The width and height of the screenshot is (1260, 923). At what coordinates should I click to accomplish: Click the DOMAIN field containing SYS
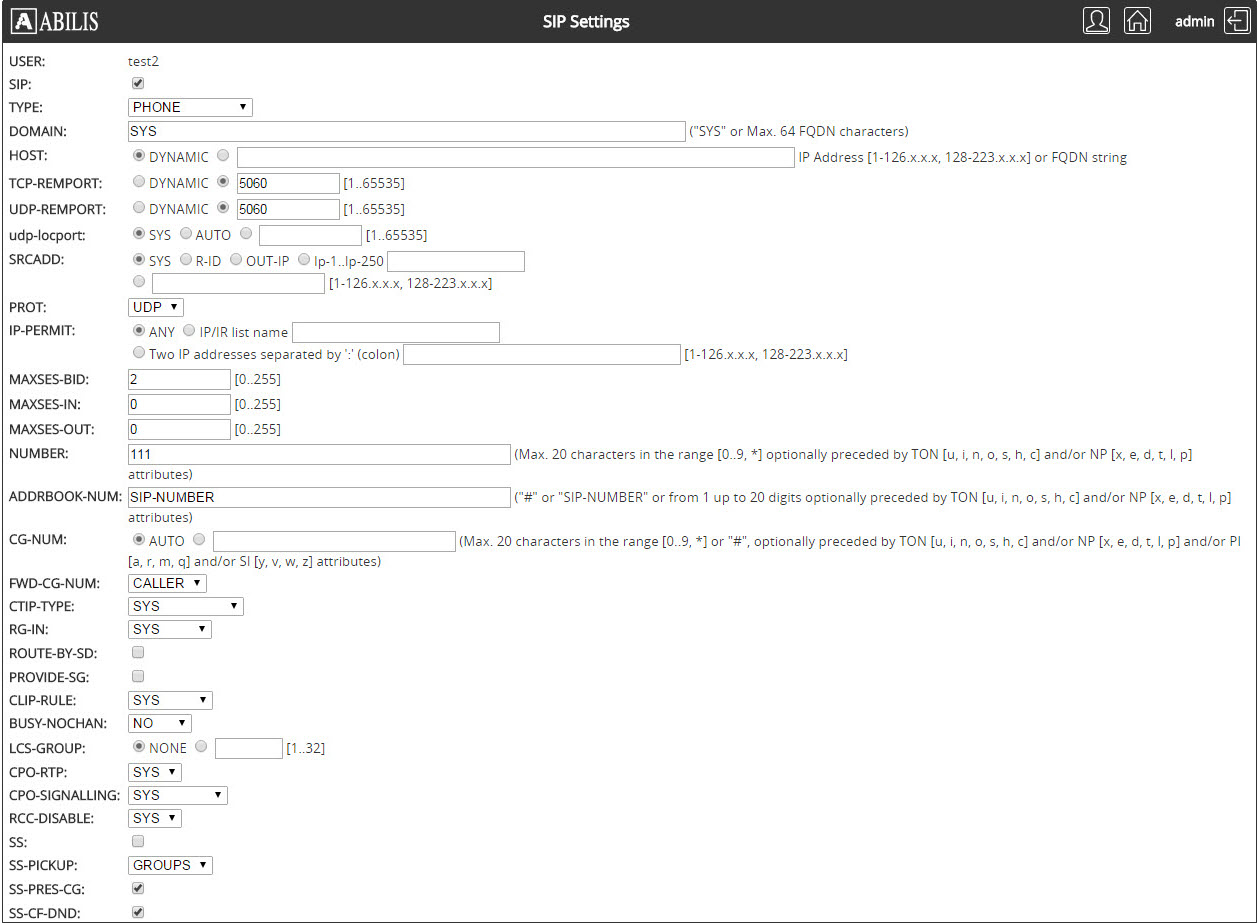(x=406, y=131)
